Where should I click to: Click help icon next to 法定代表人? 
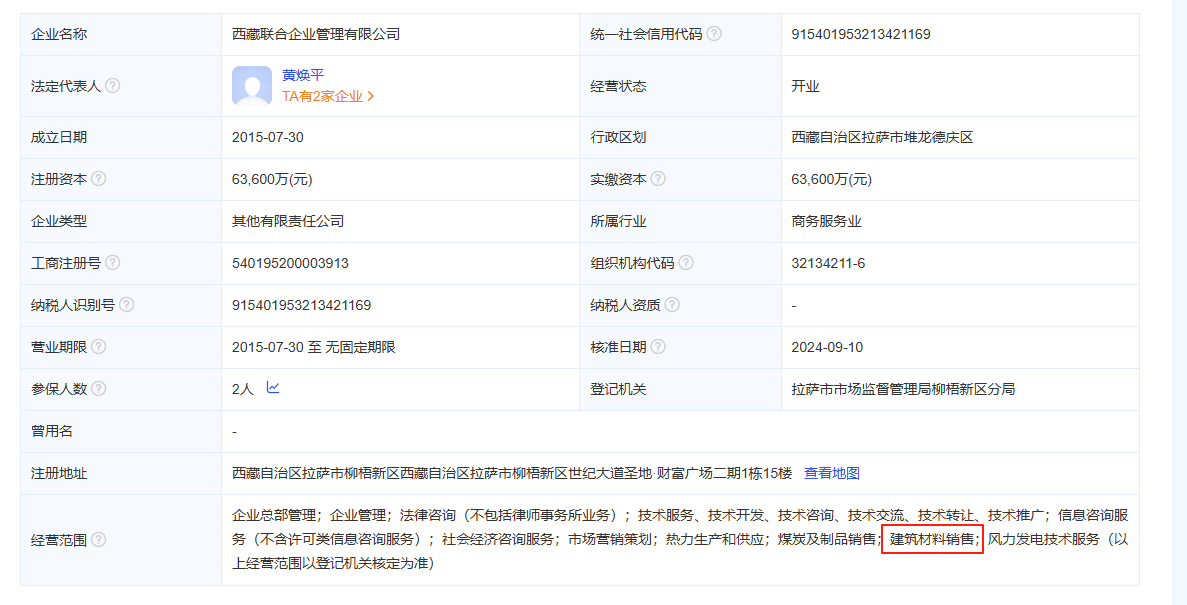tap(112, 86)
